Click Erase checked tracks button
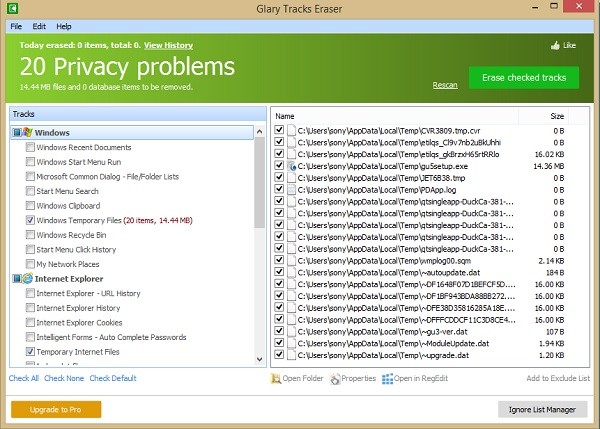 coord(524,78)
